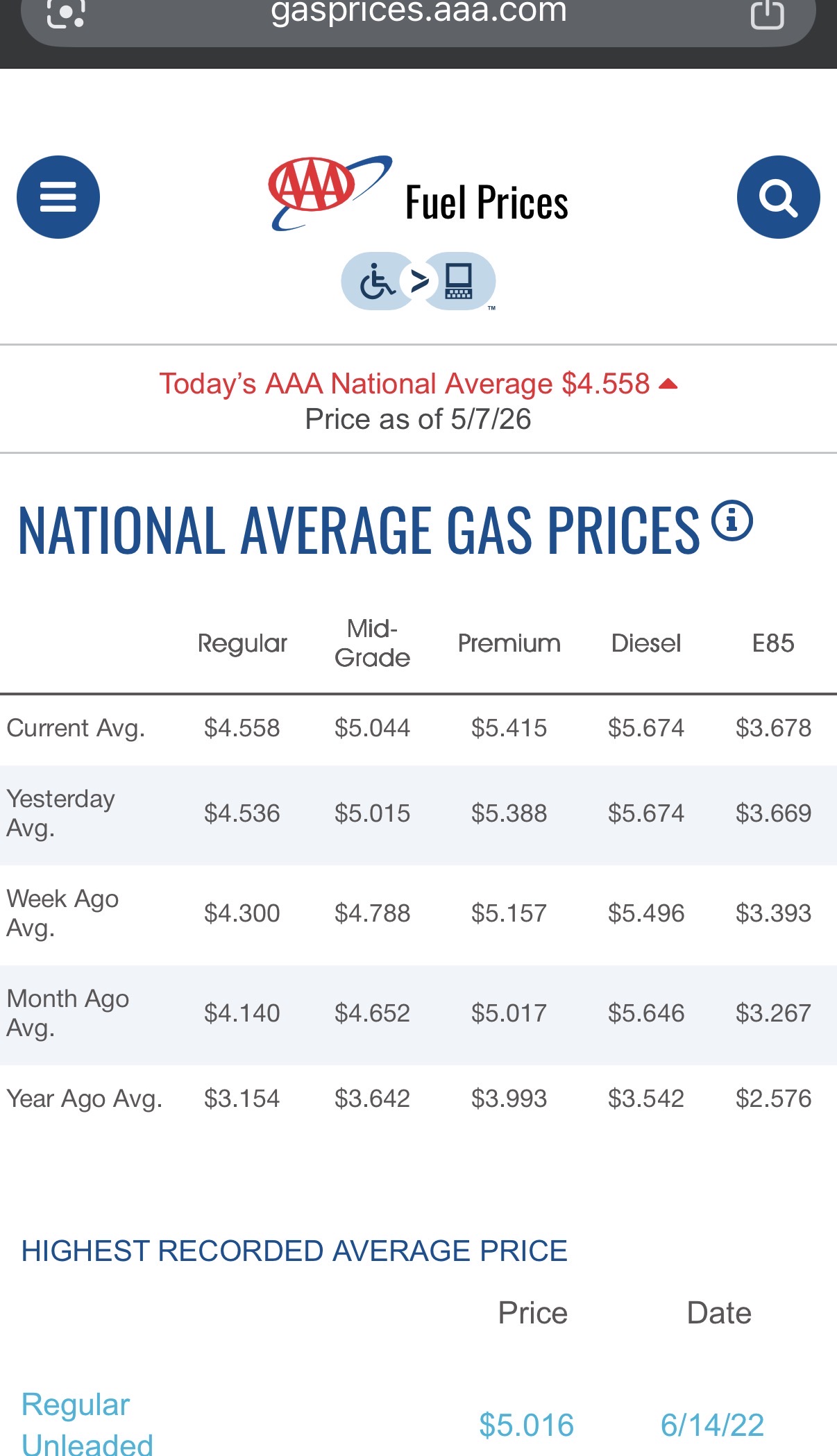Click the 6/14/22 record date
Viewport: 837px width, 1456px height.
(712, 1425)
